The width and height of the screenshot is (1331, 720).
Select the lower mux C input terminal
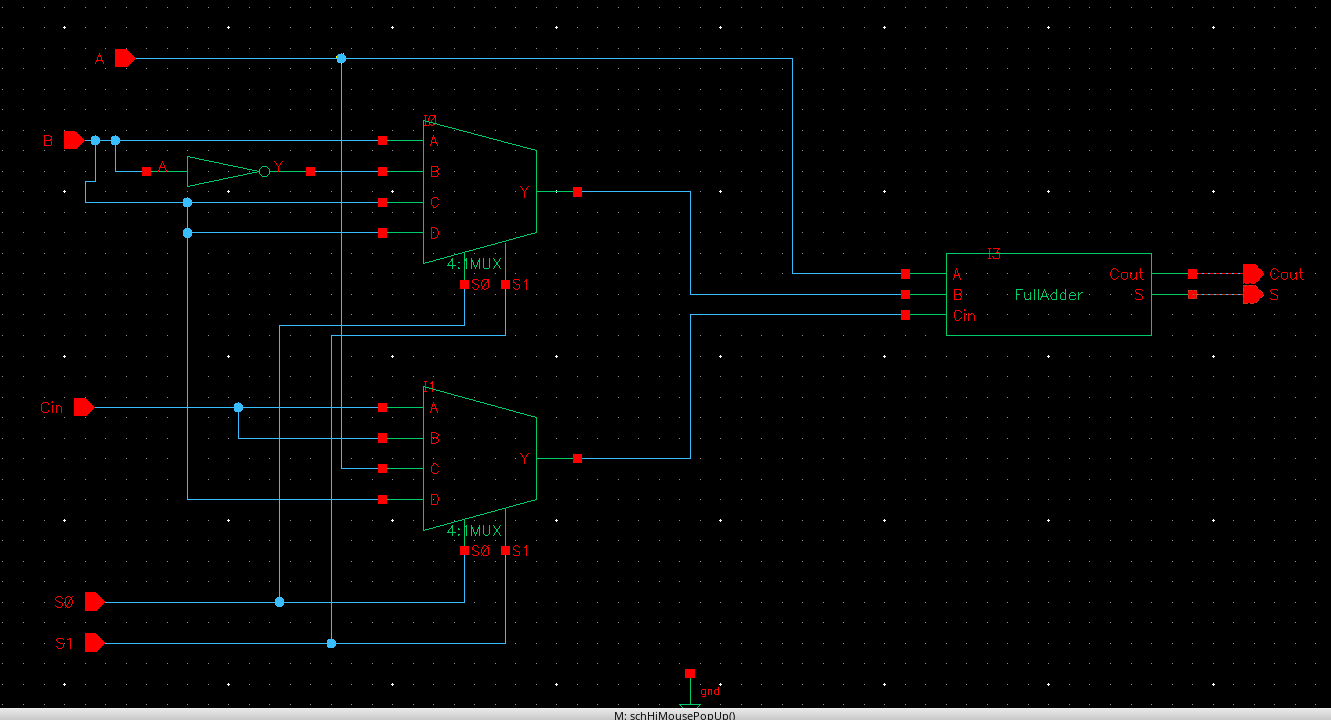coord(382,469)
